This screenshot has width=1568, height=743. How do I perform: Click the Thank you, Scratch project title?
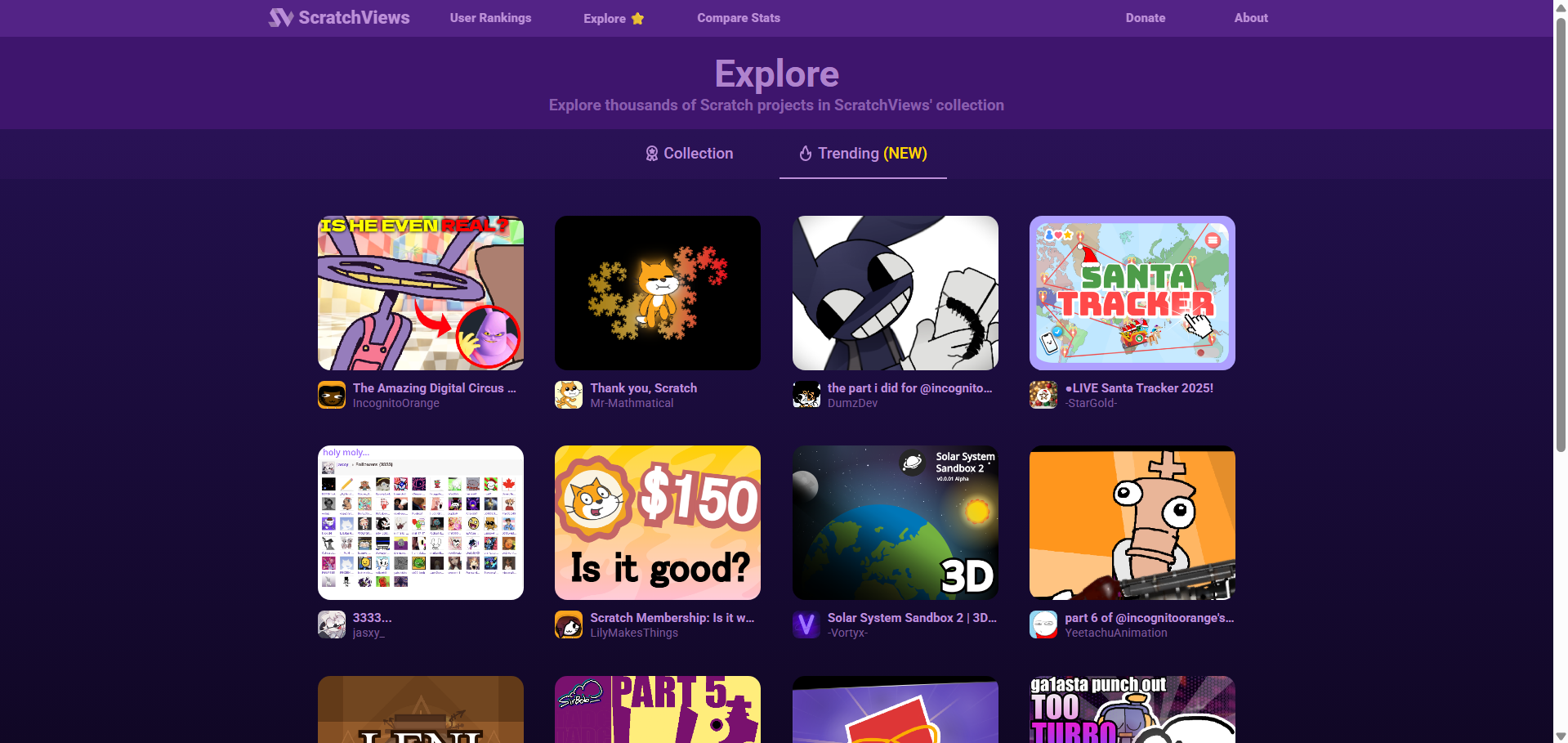pyautogui.click(x=644, y=388)
